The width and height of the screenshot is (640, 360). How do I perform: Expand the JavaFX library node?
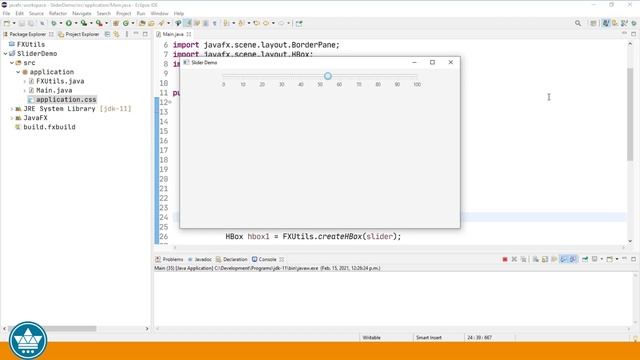(x=12, y=118)
